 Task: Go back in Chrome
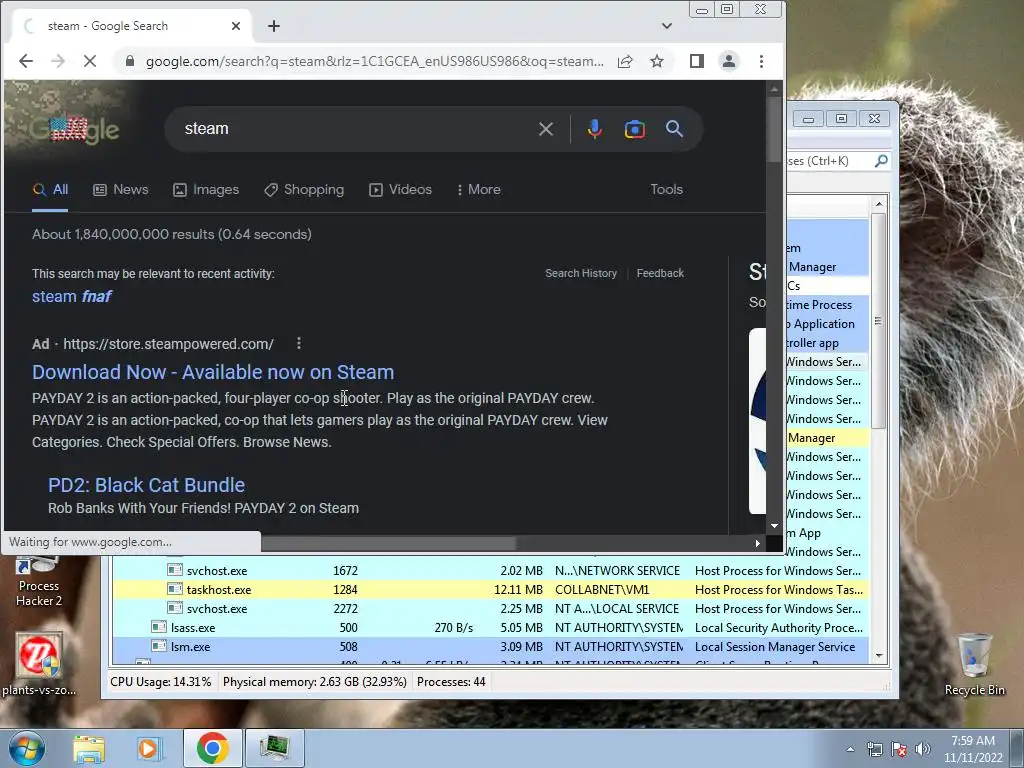click(25, 61)
